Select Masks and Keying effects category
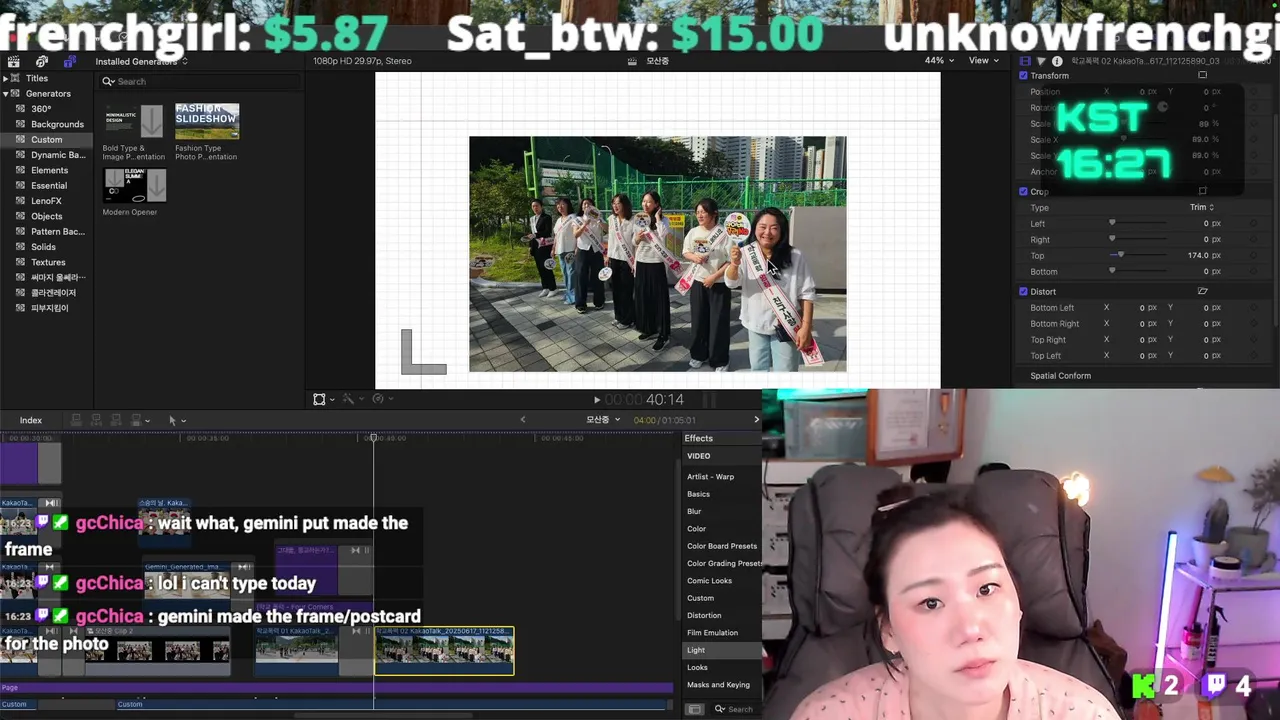Screen dimensions: 1280x720 coord(718,685)
